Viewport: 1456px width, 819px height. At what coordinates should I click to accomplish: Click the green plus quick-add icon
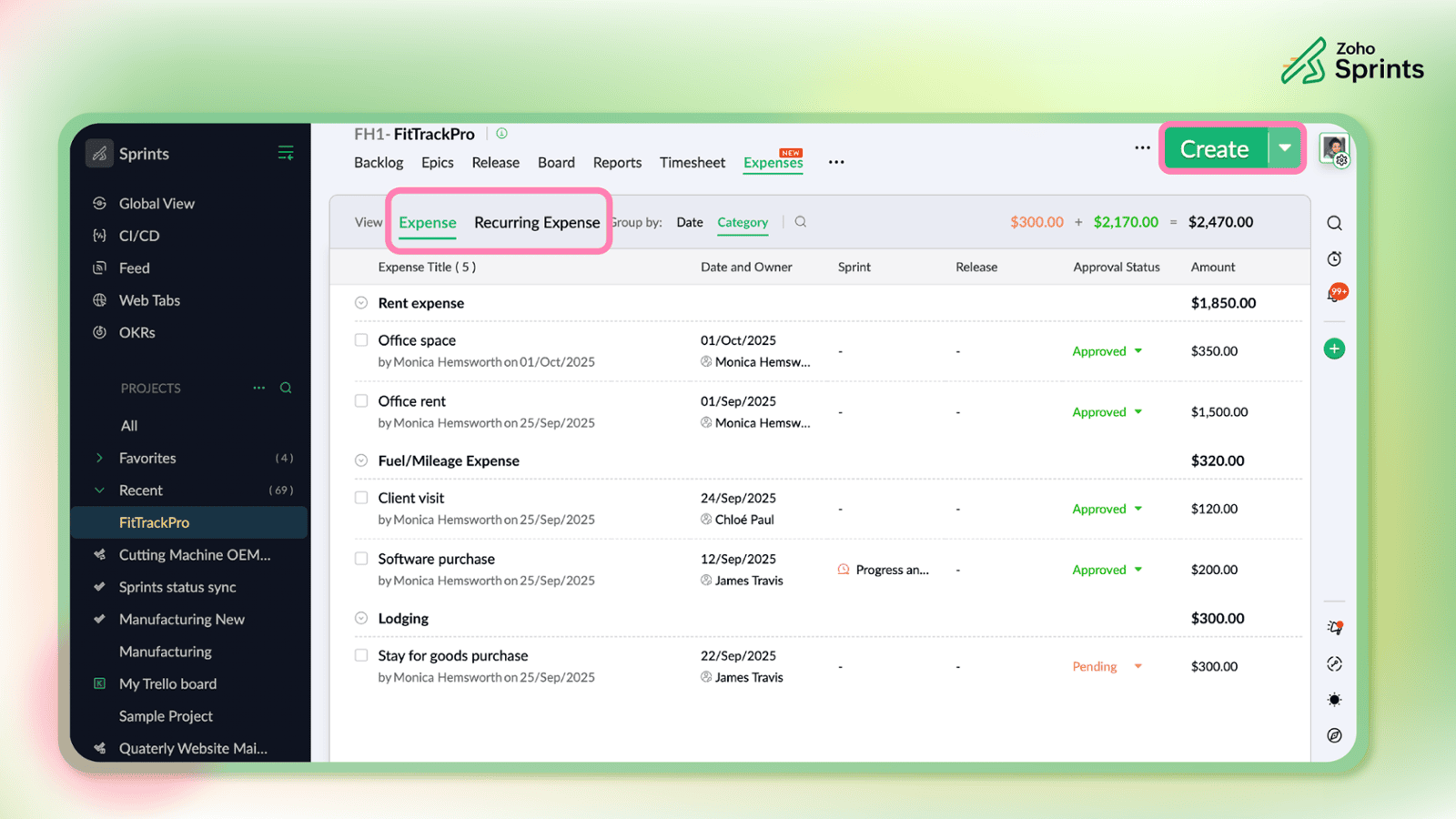coord(1334,349)
